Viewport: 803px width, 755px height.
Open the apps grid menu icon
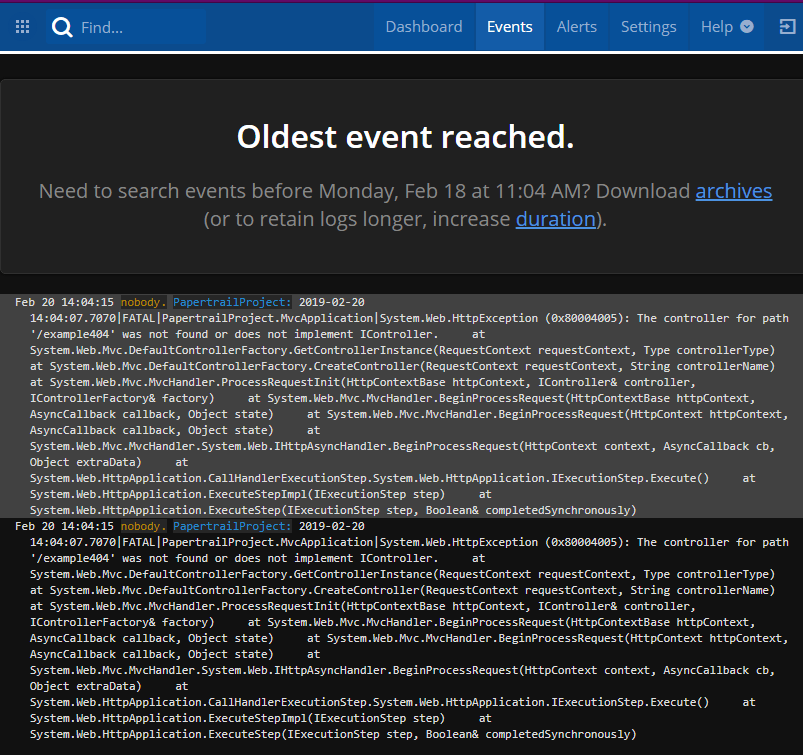tap(22, 27)
